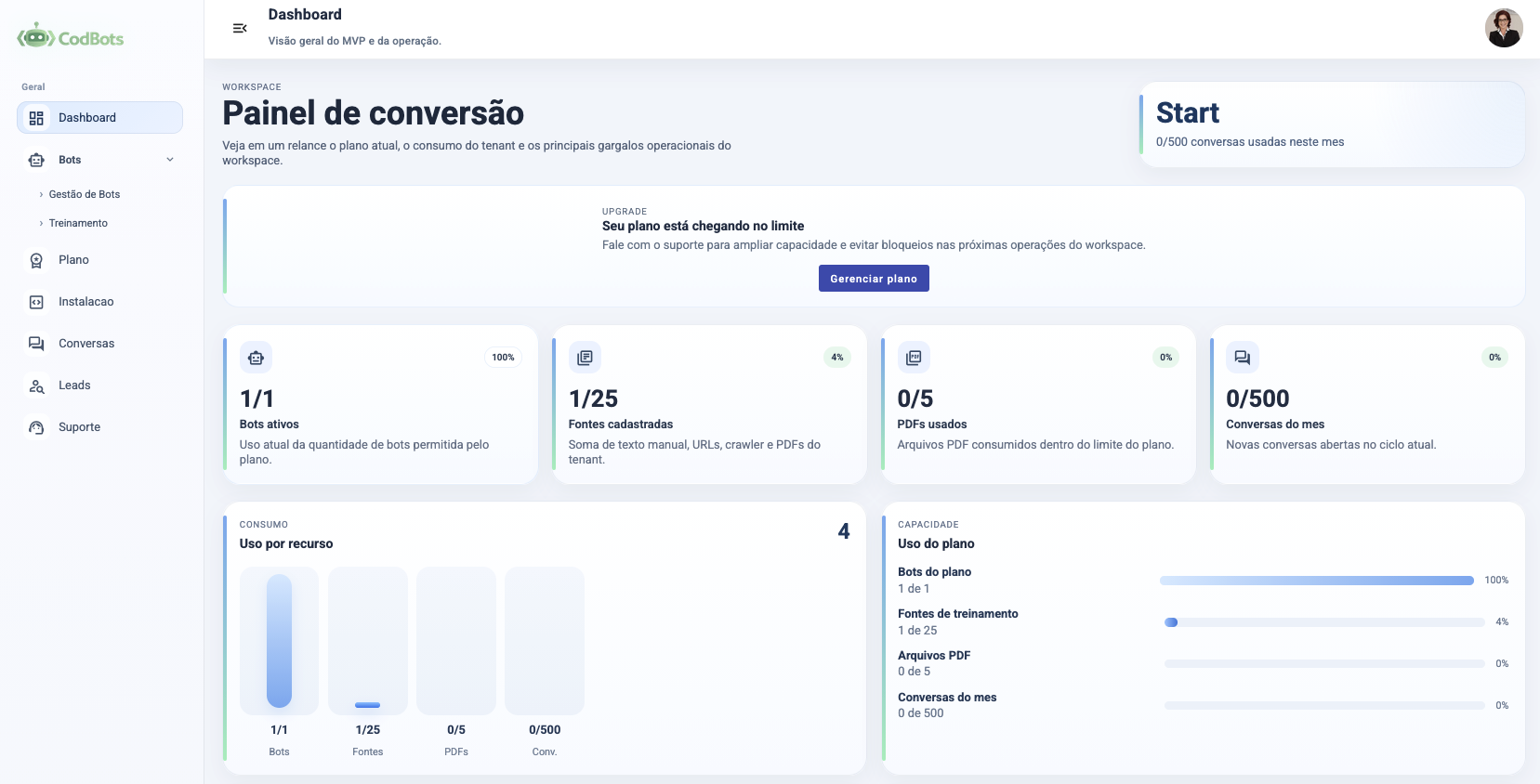Select Dashboard in the sidebar
The height and width of the screenshot is (784, 1540).
(x=99, y=118)
